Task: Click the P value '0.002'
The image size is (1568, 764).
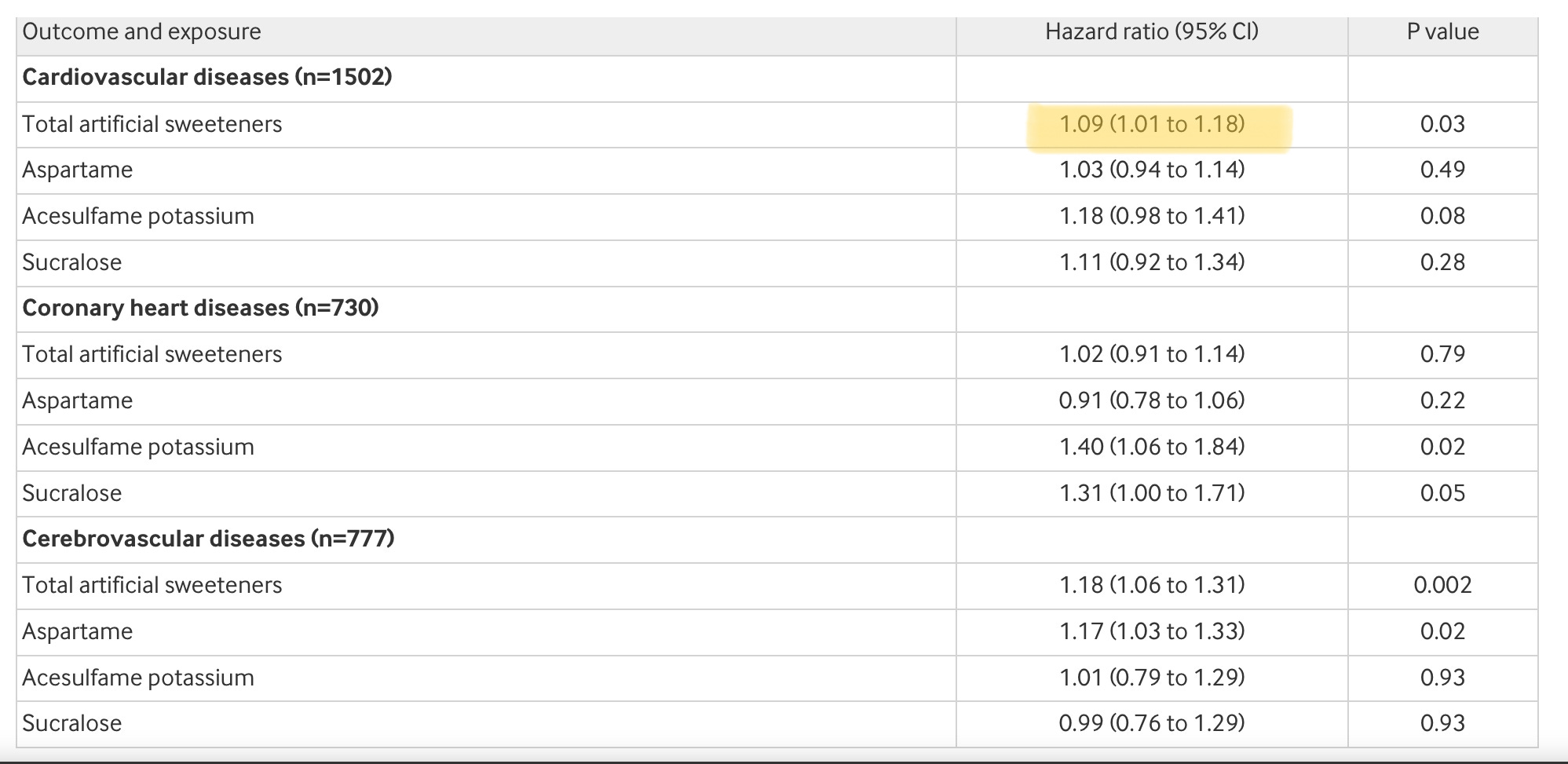Action: (1442, 585)
